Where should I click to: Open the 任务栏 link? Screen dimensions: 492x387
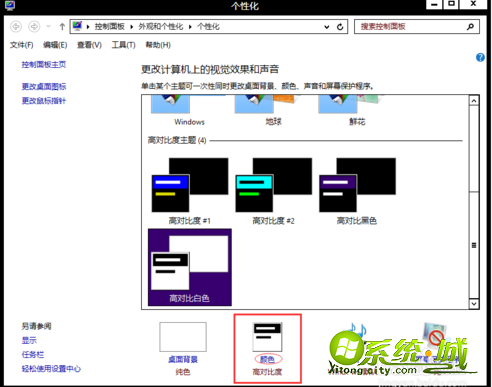pyautogui.click(x=33, y=354)
